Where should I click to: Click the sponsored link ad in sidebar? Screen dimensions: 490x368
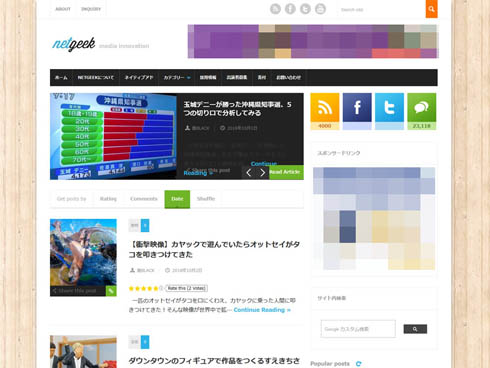pyautogui.click(x=374, y=218)
